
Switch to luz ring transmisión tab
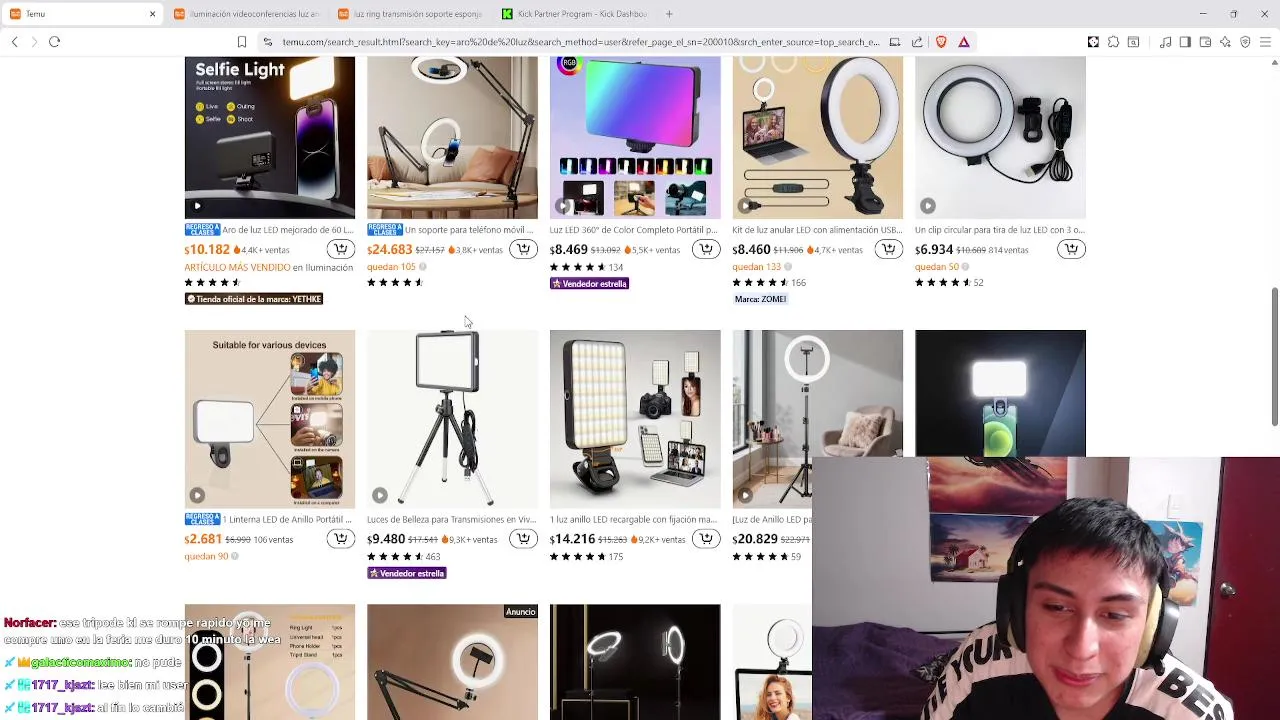coord(410,14)
